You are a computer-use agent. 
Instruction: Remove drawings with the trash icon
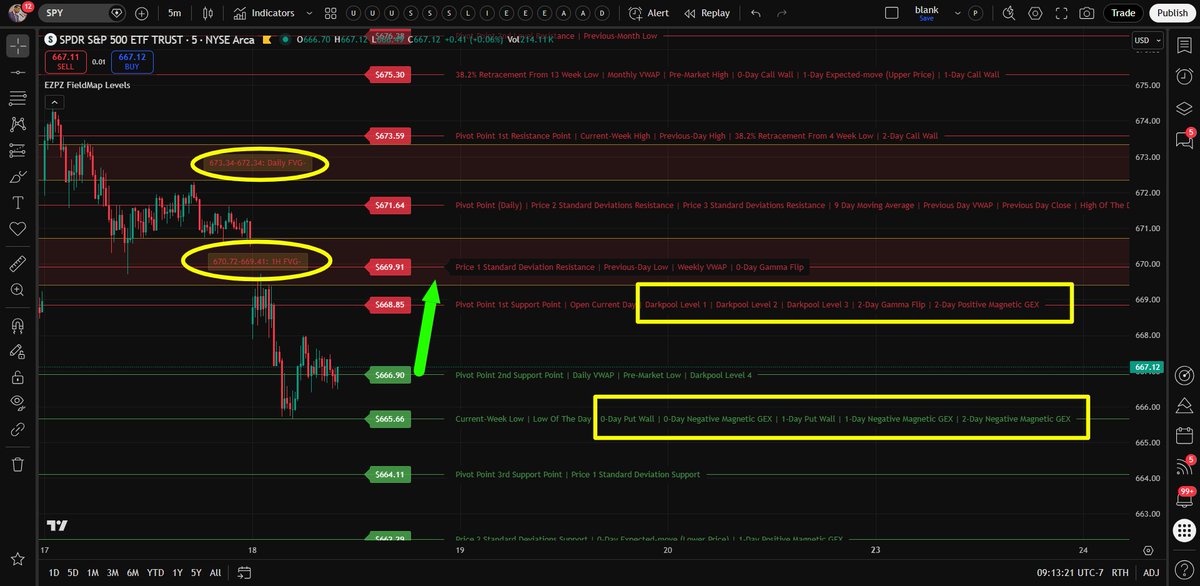(x=17, y=464)
